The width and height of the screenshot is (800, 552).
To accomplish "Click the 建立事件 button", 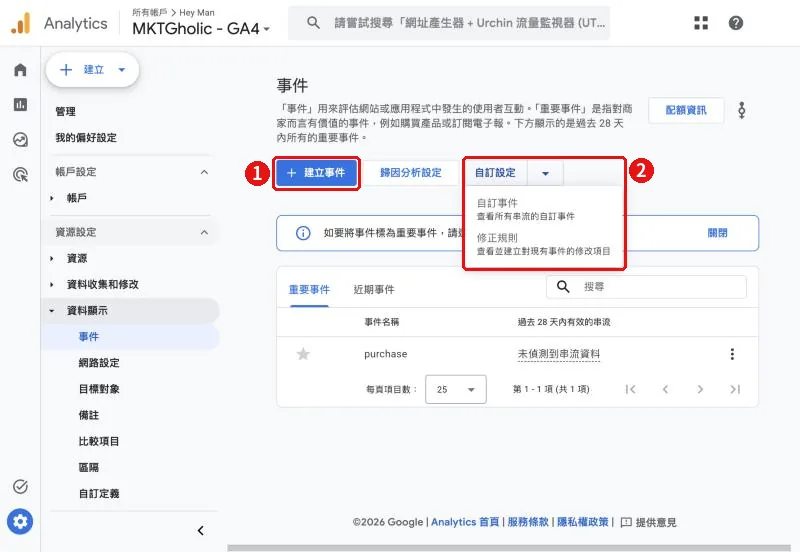I will point(316,173).
